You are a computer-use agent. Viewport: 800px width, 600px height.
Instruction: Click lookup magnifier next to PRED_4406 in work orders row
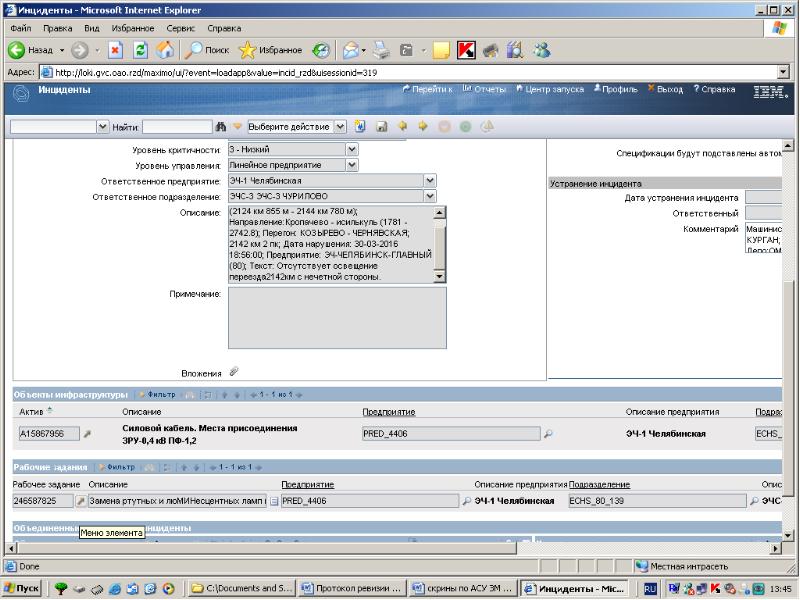click(466, 502)
